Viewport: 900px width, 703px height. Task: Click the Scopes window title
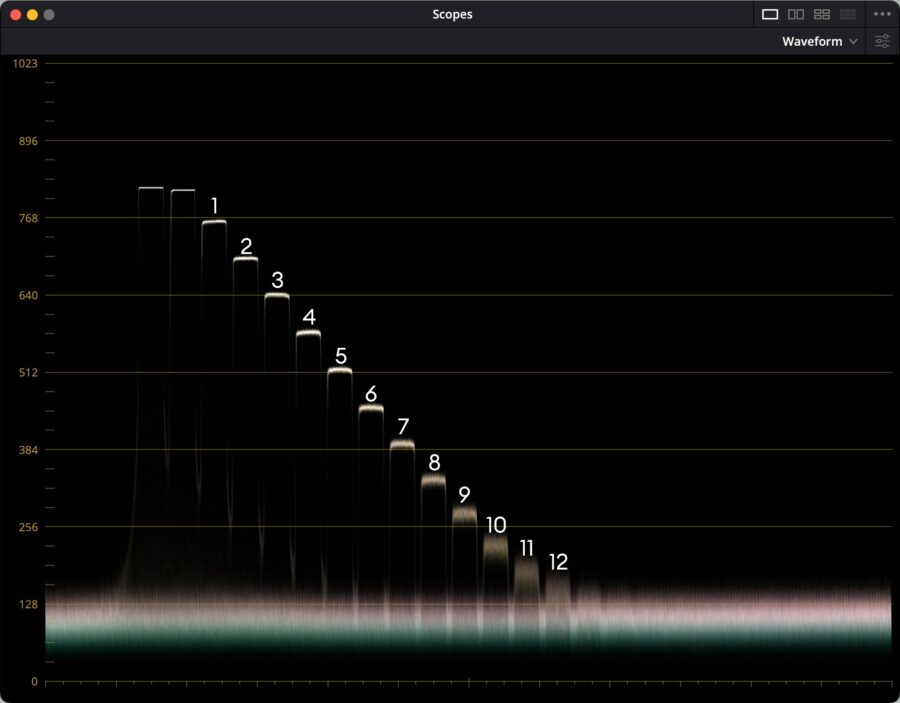pyautogui.click(x=452, y=14)
